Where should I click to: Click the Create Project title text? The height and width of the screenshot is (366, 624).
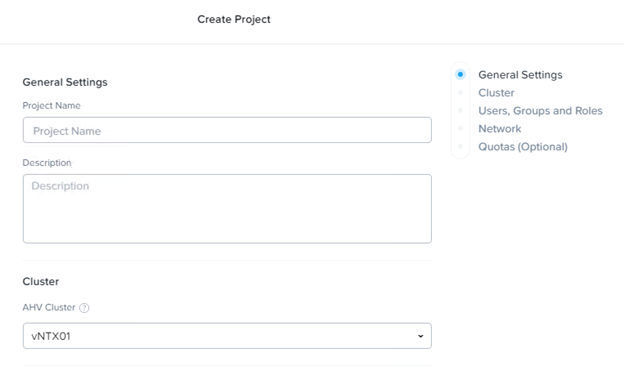(234, 19)
